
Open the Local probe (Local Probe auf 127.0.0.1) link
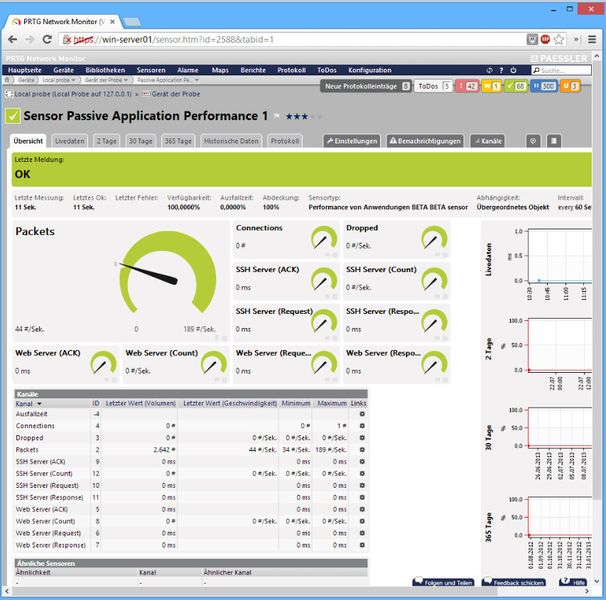pyautogui.click(x=73, y=94)
